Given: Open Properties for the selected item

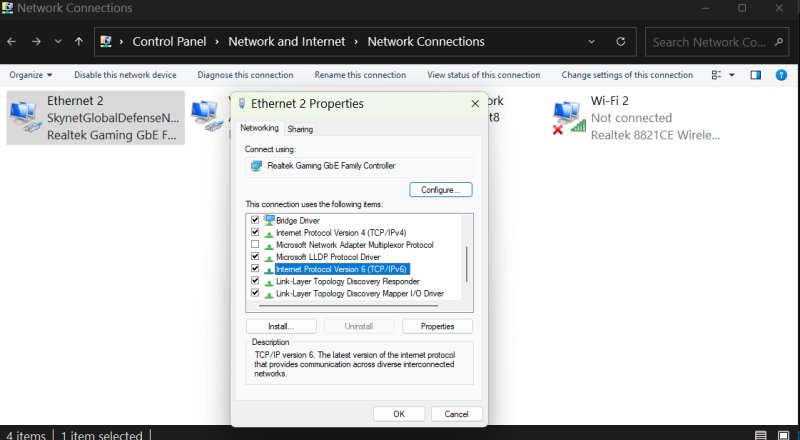Looking at the screenshot, I should coord(437,326).
